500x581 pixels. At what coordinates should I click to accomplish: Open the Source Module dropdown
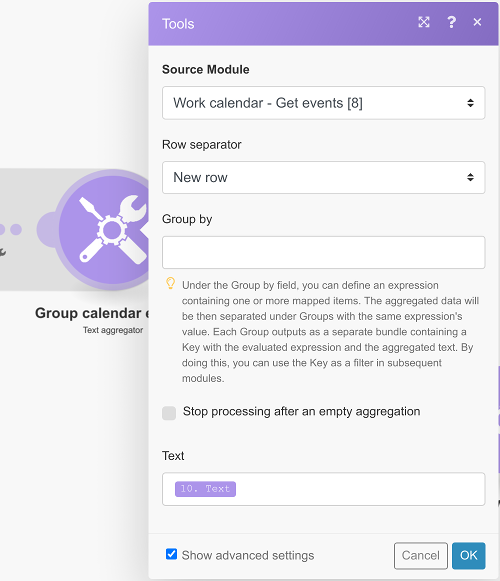(x=323, y=103)
